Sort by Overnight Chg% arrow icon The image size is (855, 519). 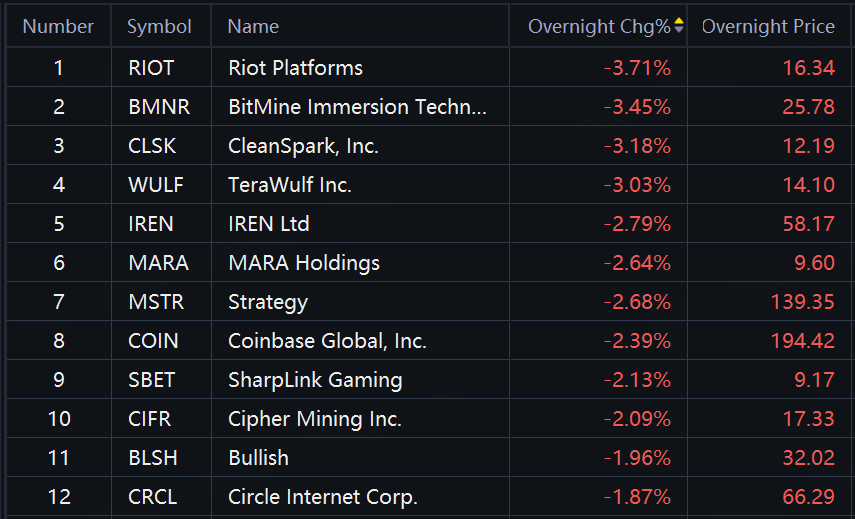point(680,26)
